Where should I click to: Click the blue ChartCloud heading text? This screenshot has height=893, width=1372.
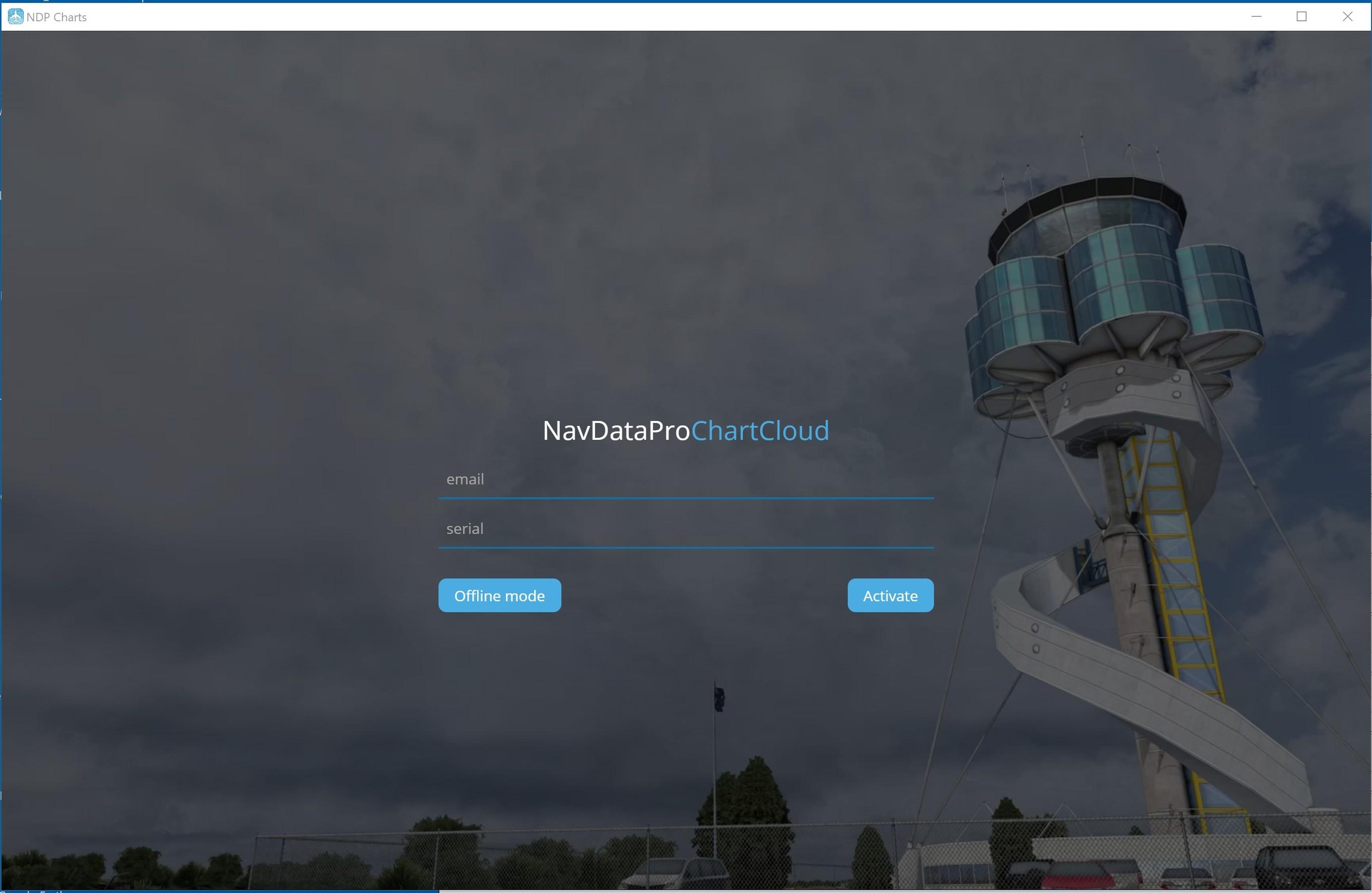(x=760, y=431)
